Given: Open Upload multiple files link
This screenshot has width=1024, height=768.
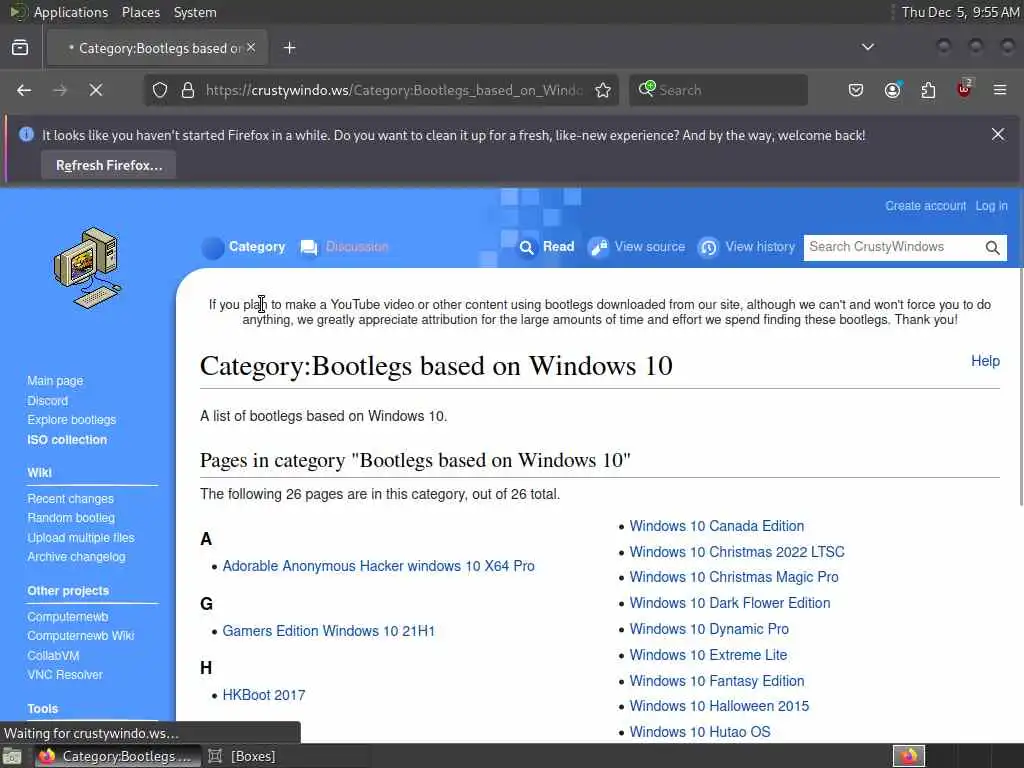Looking at the screenshot, I should click(x=81, y=537).
